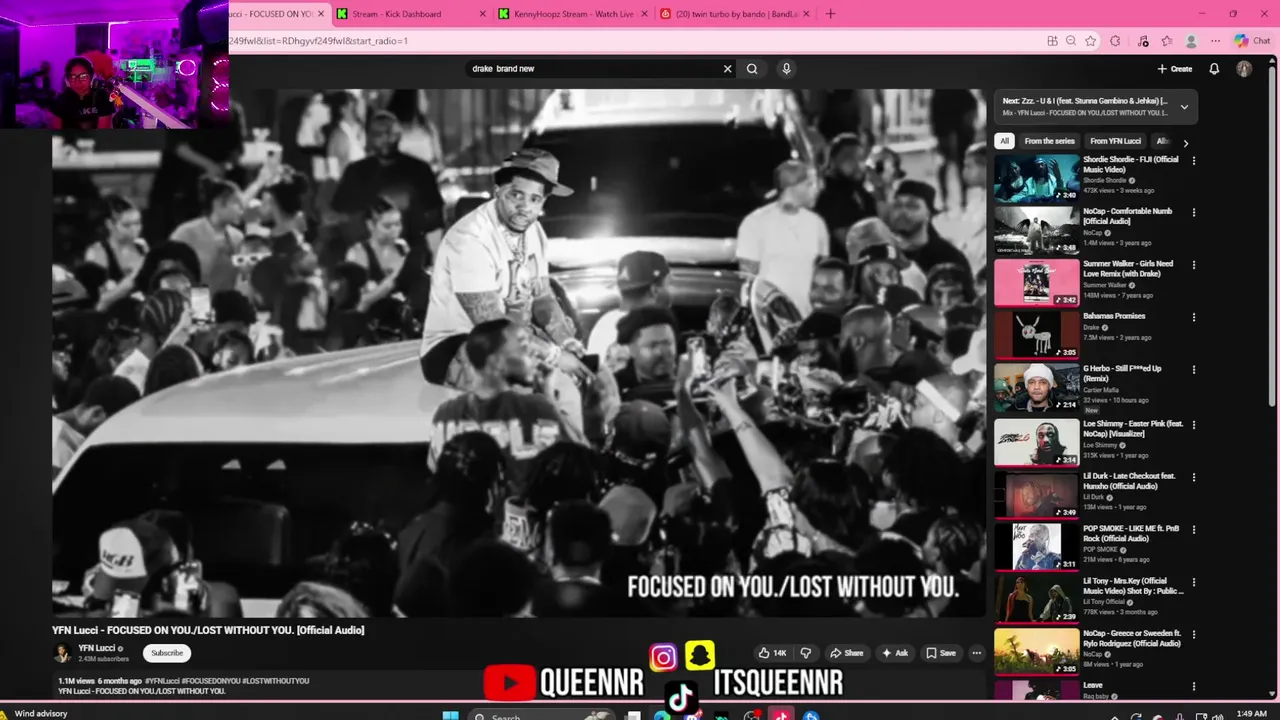Click the #YFNLucci hashtag link
This screenshot has height=720, width=1280.
tap(162, 681)
